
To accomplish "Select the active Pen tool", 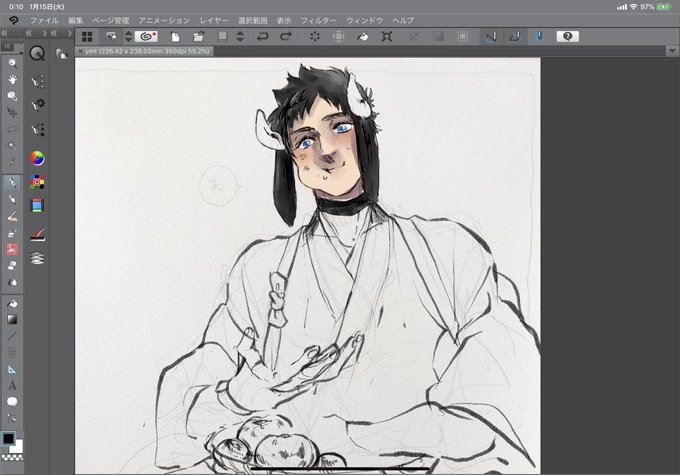I will (x=12, y=183).
